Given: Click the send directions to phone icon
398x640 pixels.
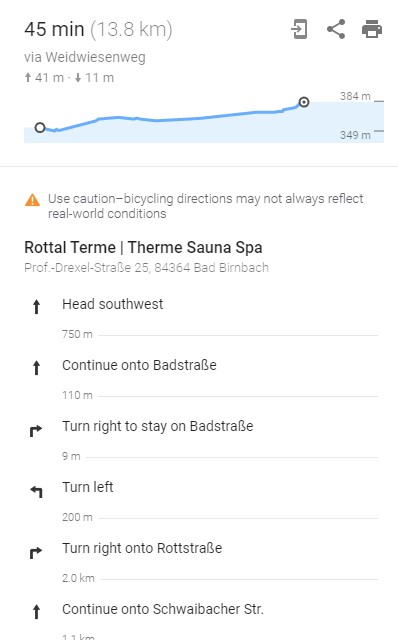Looking at the screenshot, I should click(299, 29).
